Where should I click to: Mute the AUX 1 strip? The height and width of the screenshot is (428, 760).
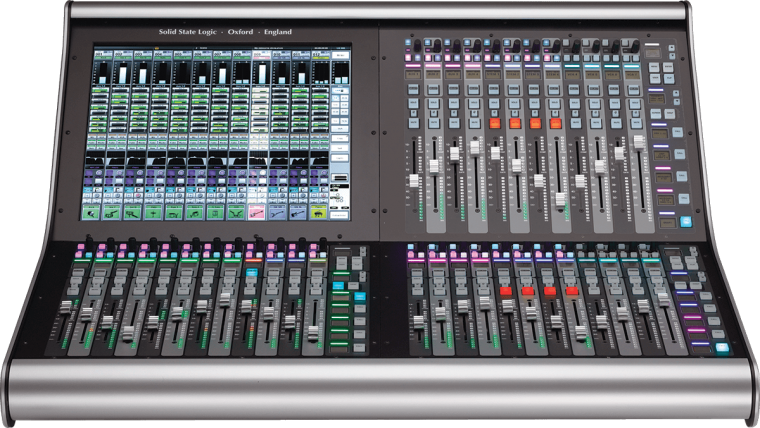[413, 123]
